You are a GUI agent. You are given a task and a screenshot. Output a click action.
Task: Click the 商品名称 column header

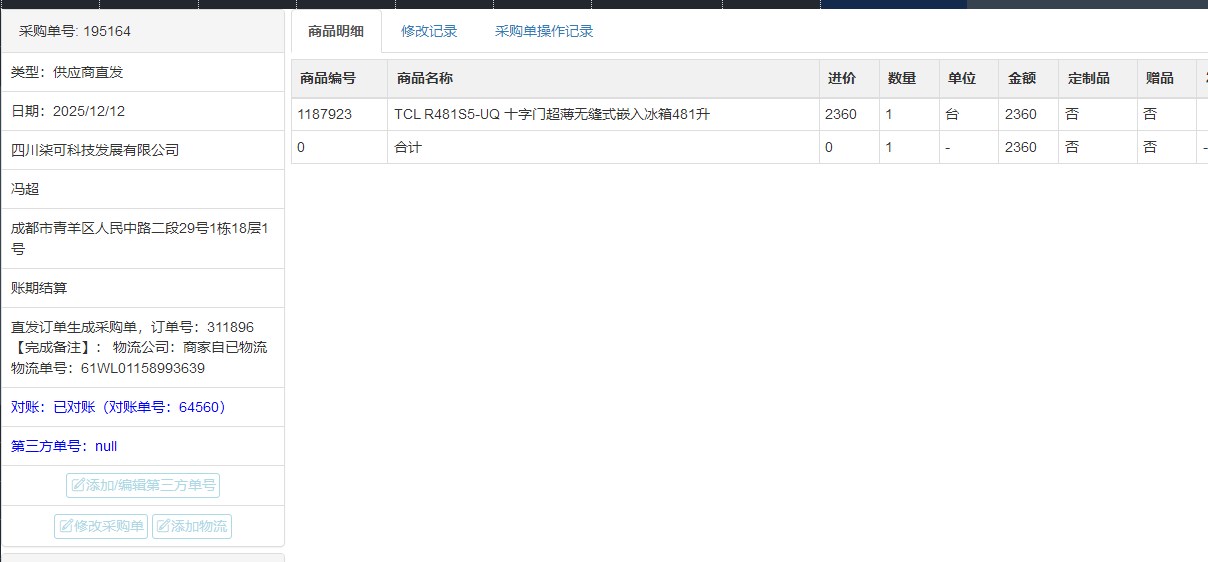click(x=424, y=79)
